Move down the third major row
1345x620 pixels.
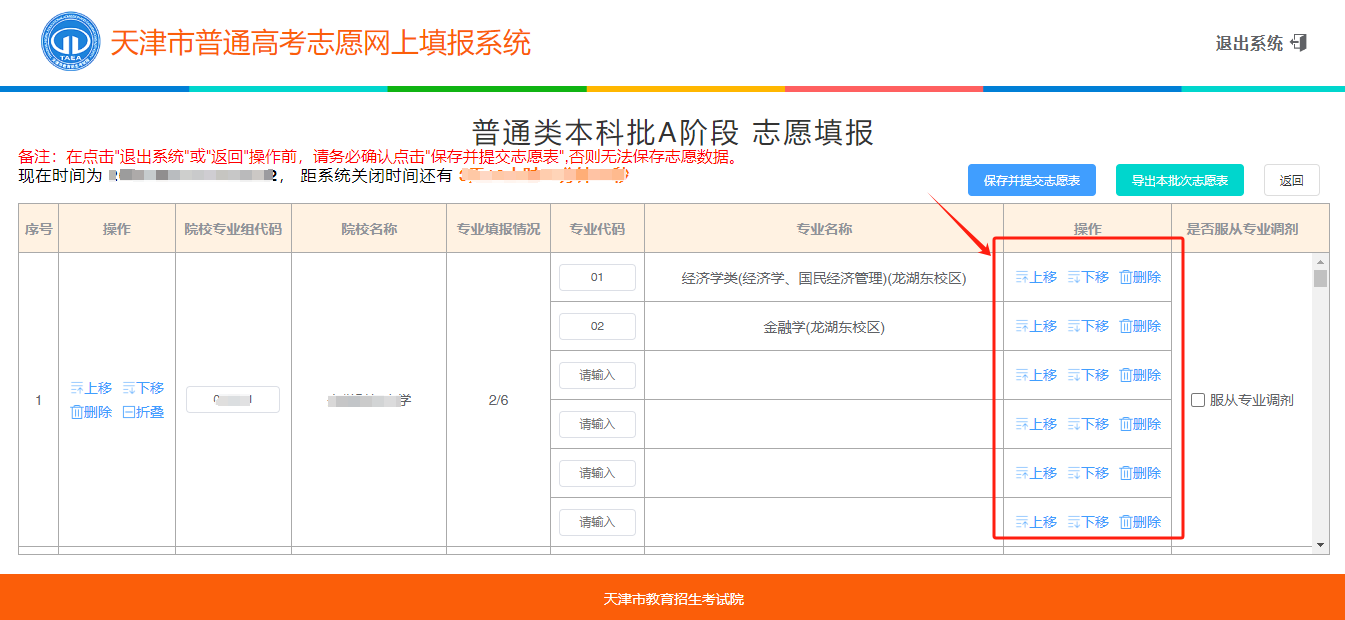pos(1088,375)
